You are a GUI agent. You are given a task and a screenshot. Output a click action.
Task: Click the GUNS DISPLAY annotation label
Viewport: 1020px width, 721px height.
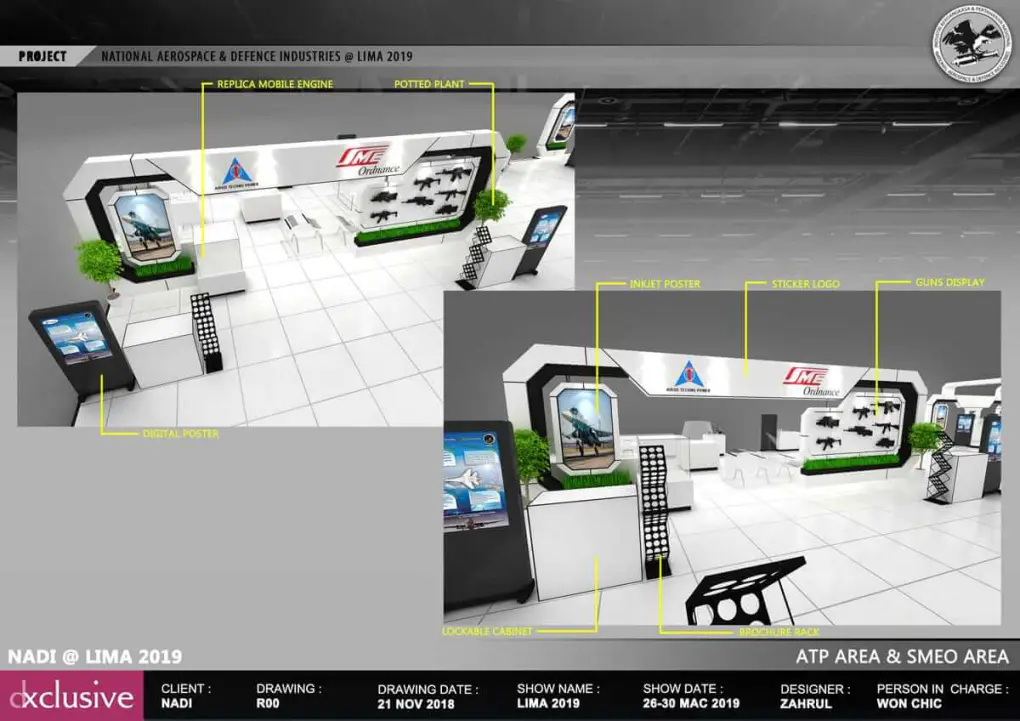click(x=949, y=283)
